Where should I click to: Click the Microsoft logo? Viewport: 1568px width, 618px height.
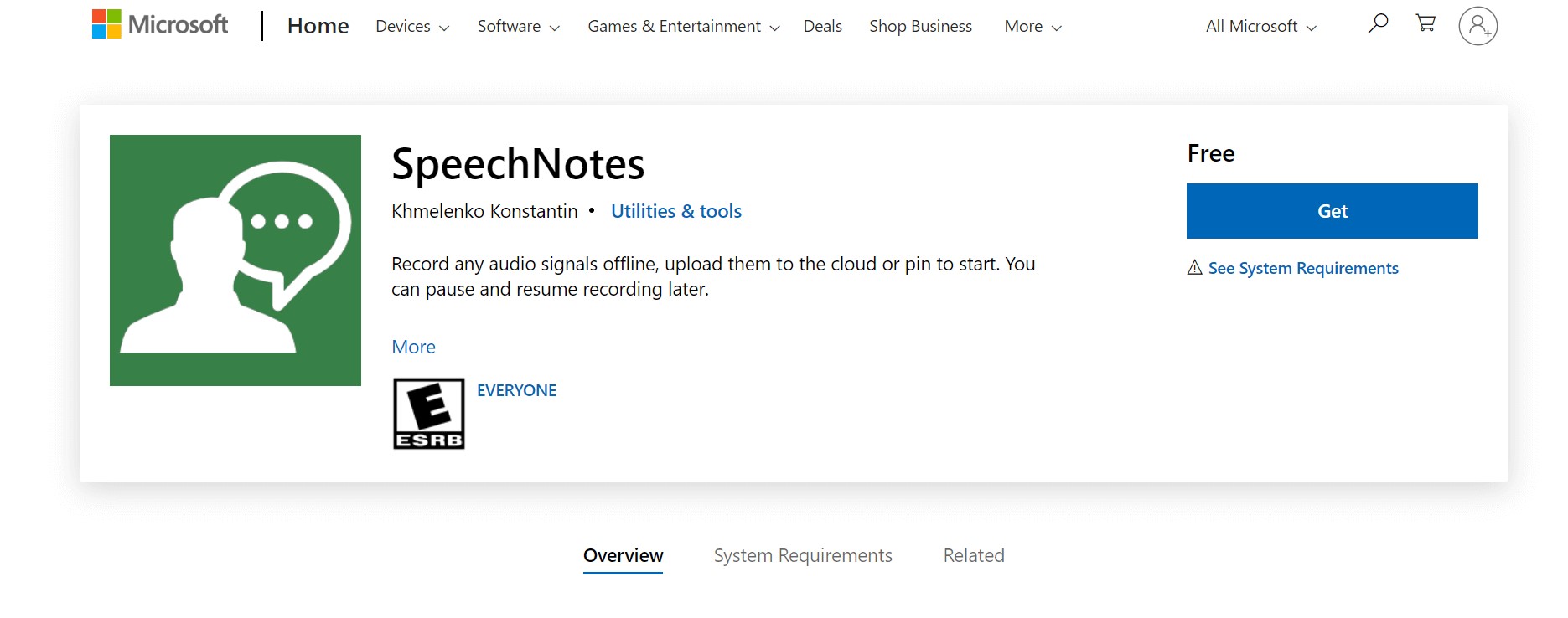(x=159, y=25)
